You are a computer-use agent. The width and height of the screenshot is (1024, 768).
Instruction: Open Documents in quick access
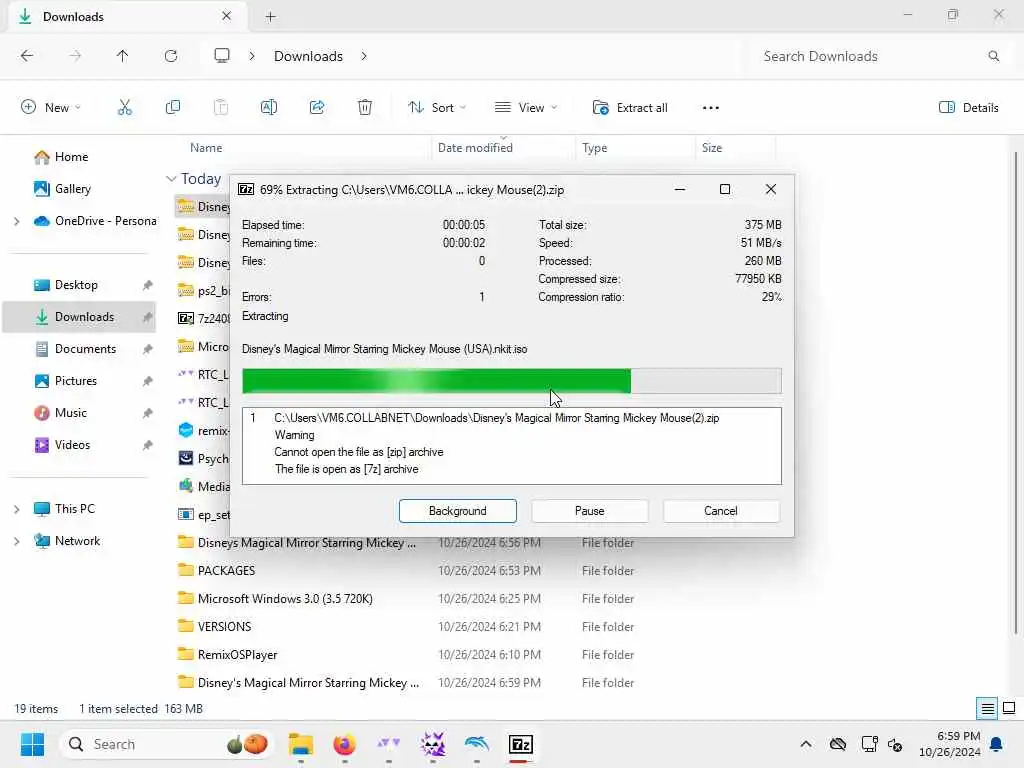pos(85,349)
